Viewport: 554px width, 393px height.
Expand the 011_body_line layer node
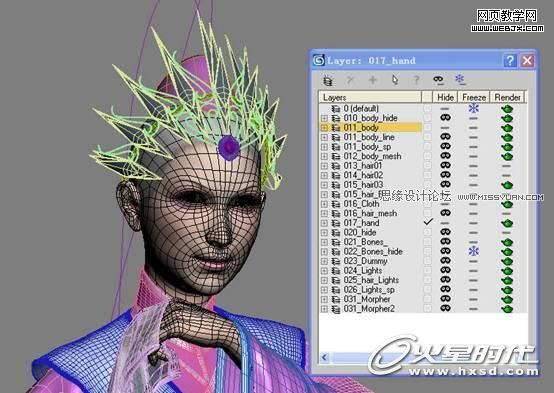324,137
